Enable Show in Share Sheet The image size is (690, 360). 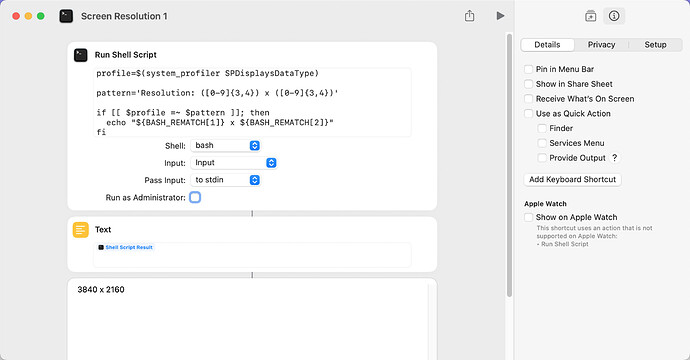529,84
